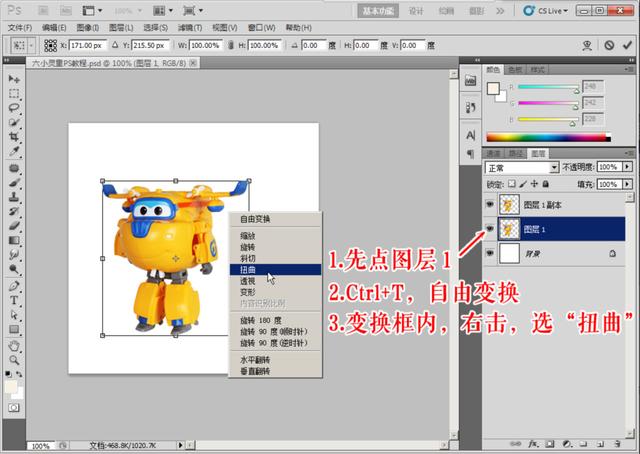The image size is (640, 454).
Task: Toggle visibility of 图层 1 layer
Action: 490,229
